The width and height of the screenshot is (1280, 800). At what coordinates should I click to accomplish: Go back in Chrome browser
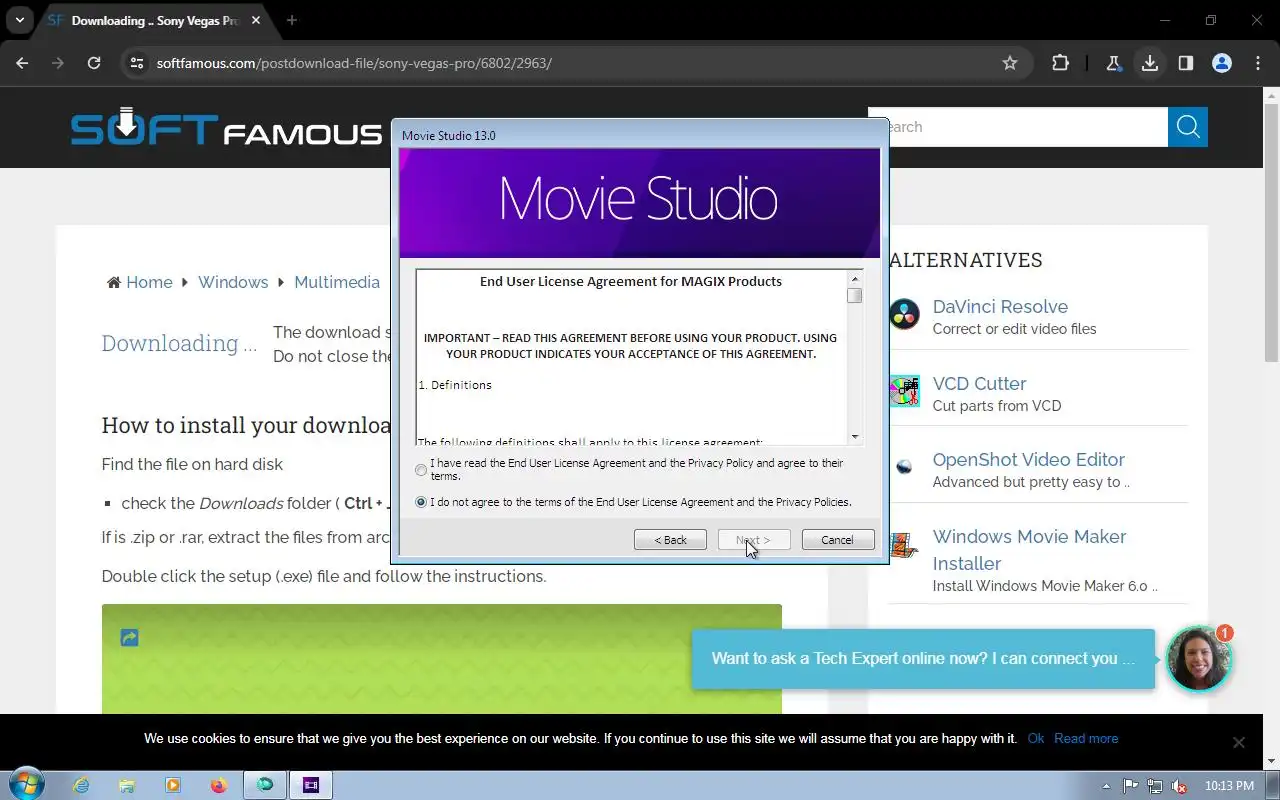pyautogui.click(x=22, y=63)
